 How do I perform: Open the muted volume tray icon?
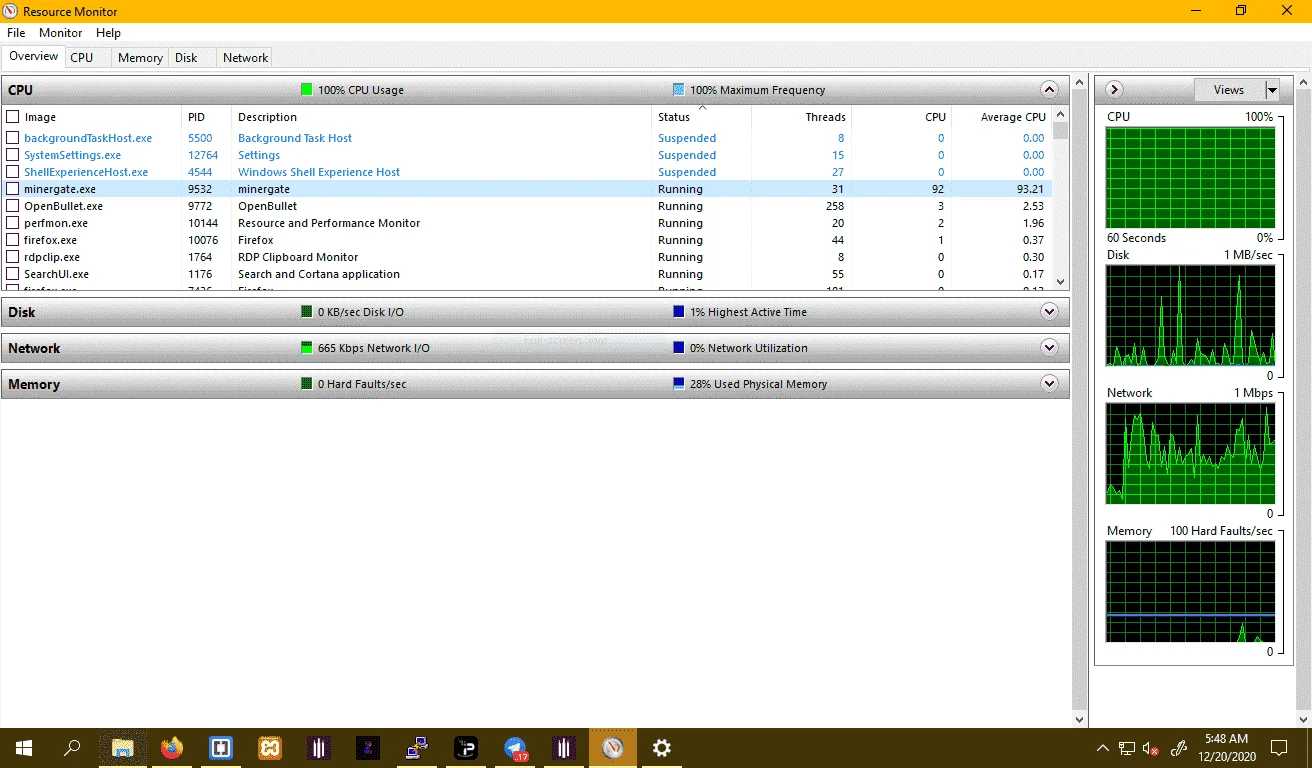(1151, 748)
